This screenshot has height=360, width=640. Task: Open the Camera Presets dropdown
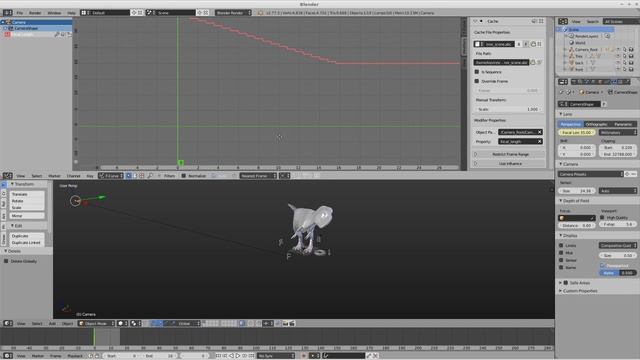point(591,174)
